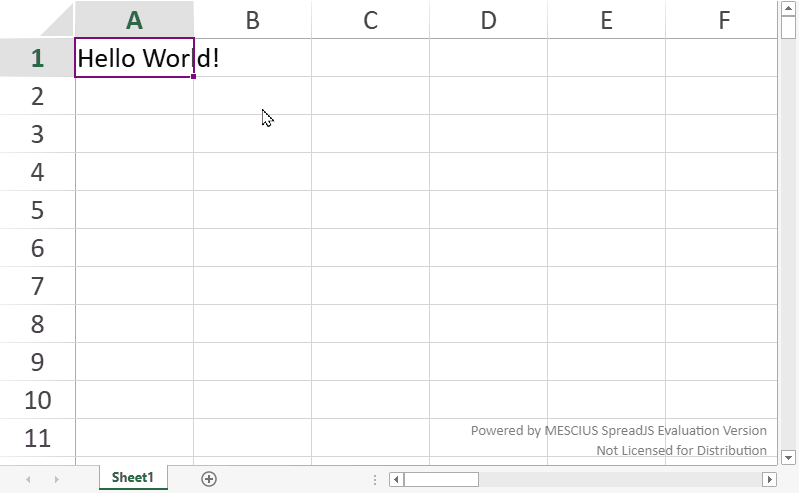The image size is (800, 500).
Task: Click the vertical scrollbar up arrow
Action: (789, 8)
